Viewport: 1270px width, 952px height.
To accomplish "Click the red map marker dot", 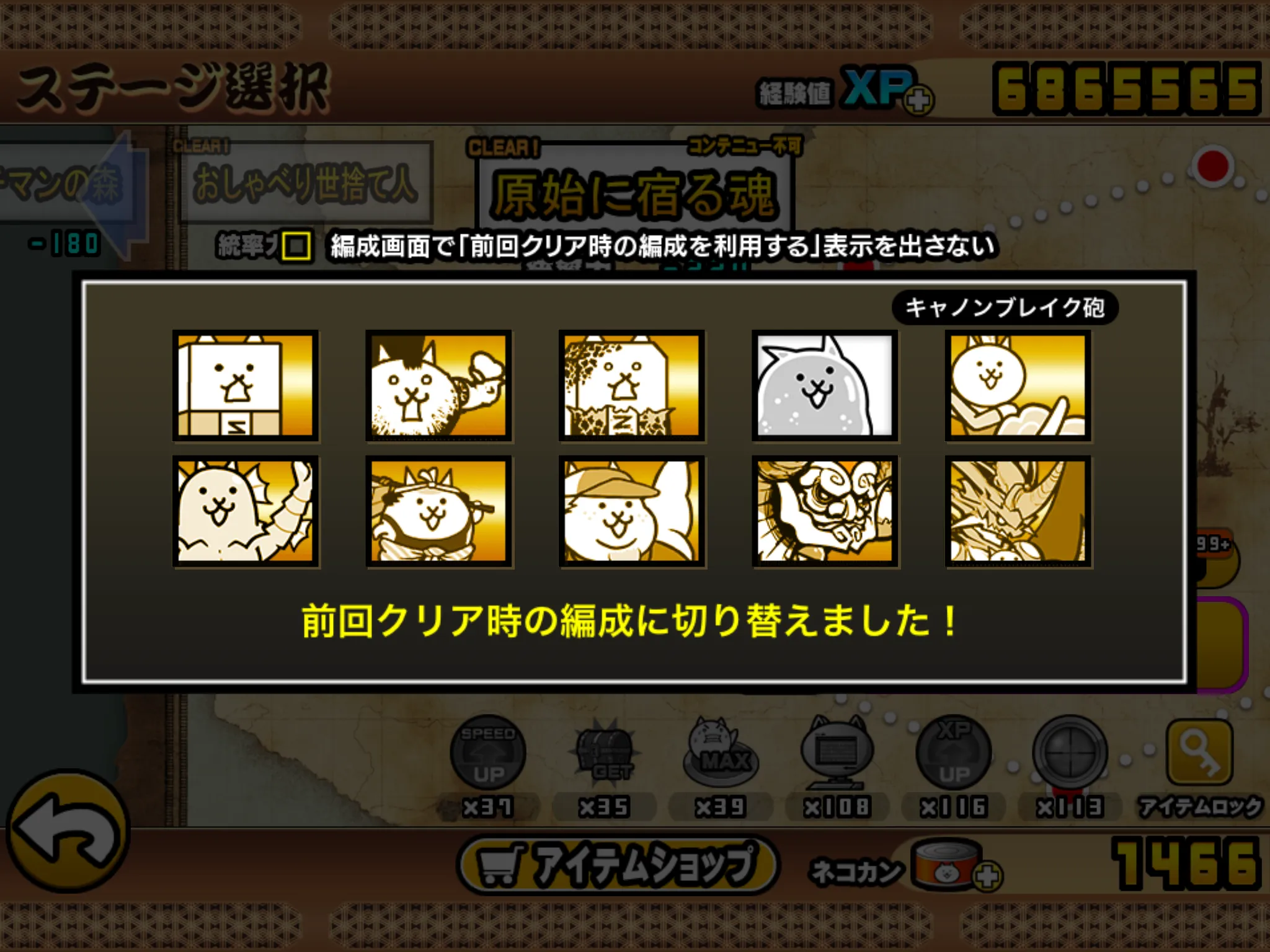I will [1212, 166].
